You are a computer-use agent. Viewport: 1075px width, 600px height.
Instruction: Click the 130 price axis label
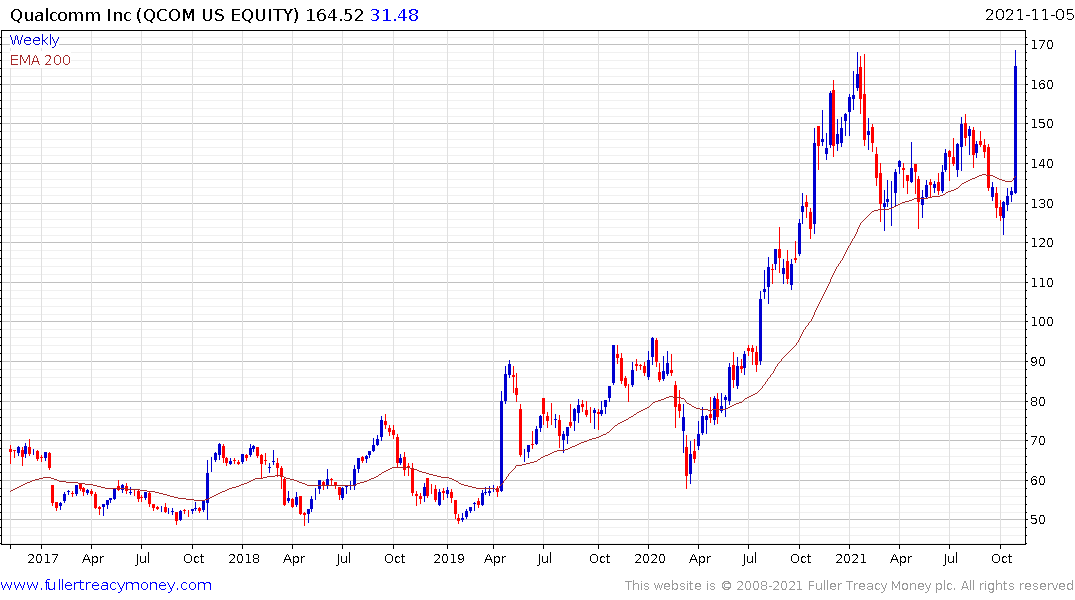[x=1042, y=203]
